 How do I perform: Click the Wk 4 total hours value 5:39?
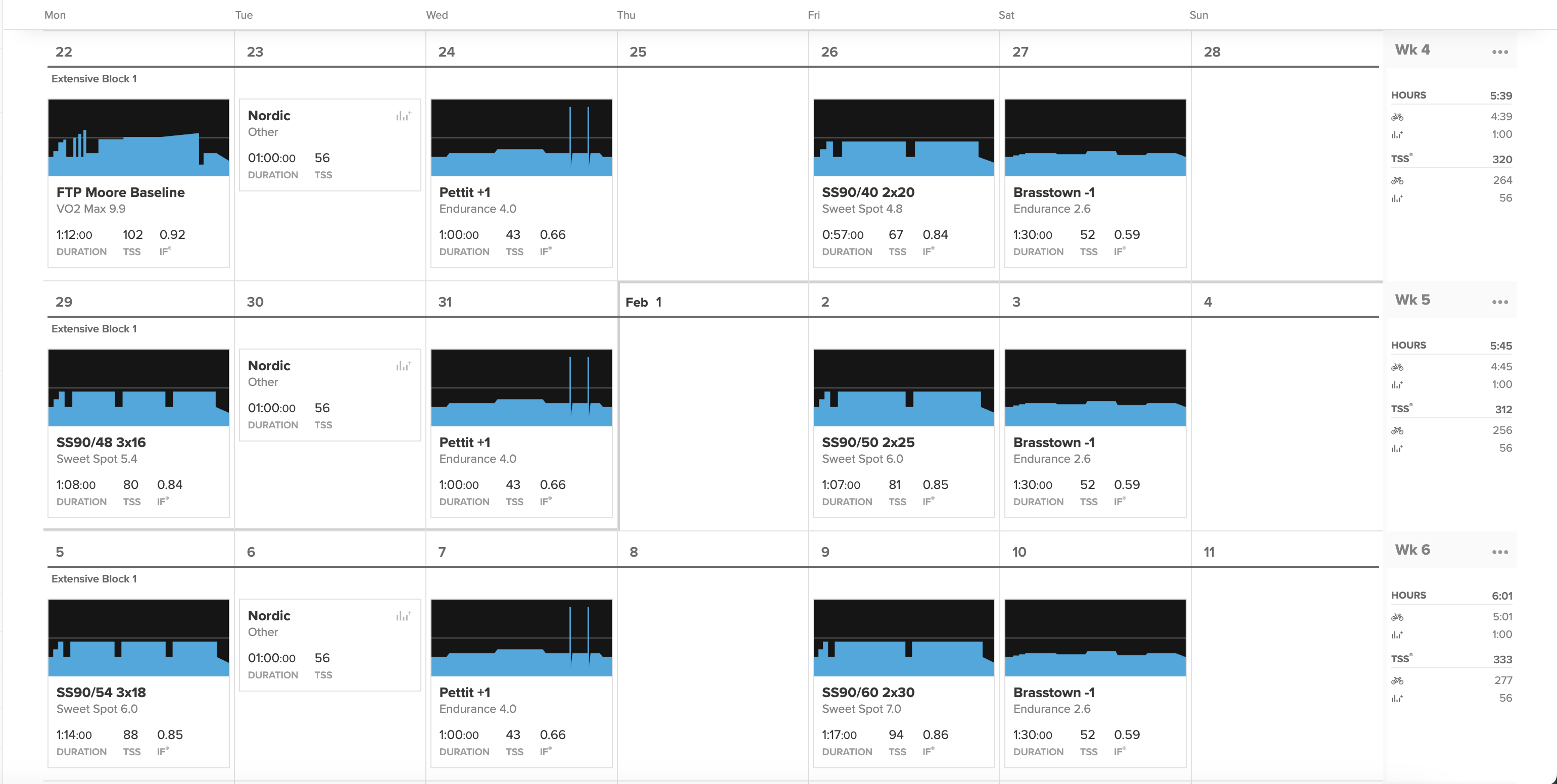click(1501, 95)
